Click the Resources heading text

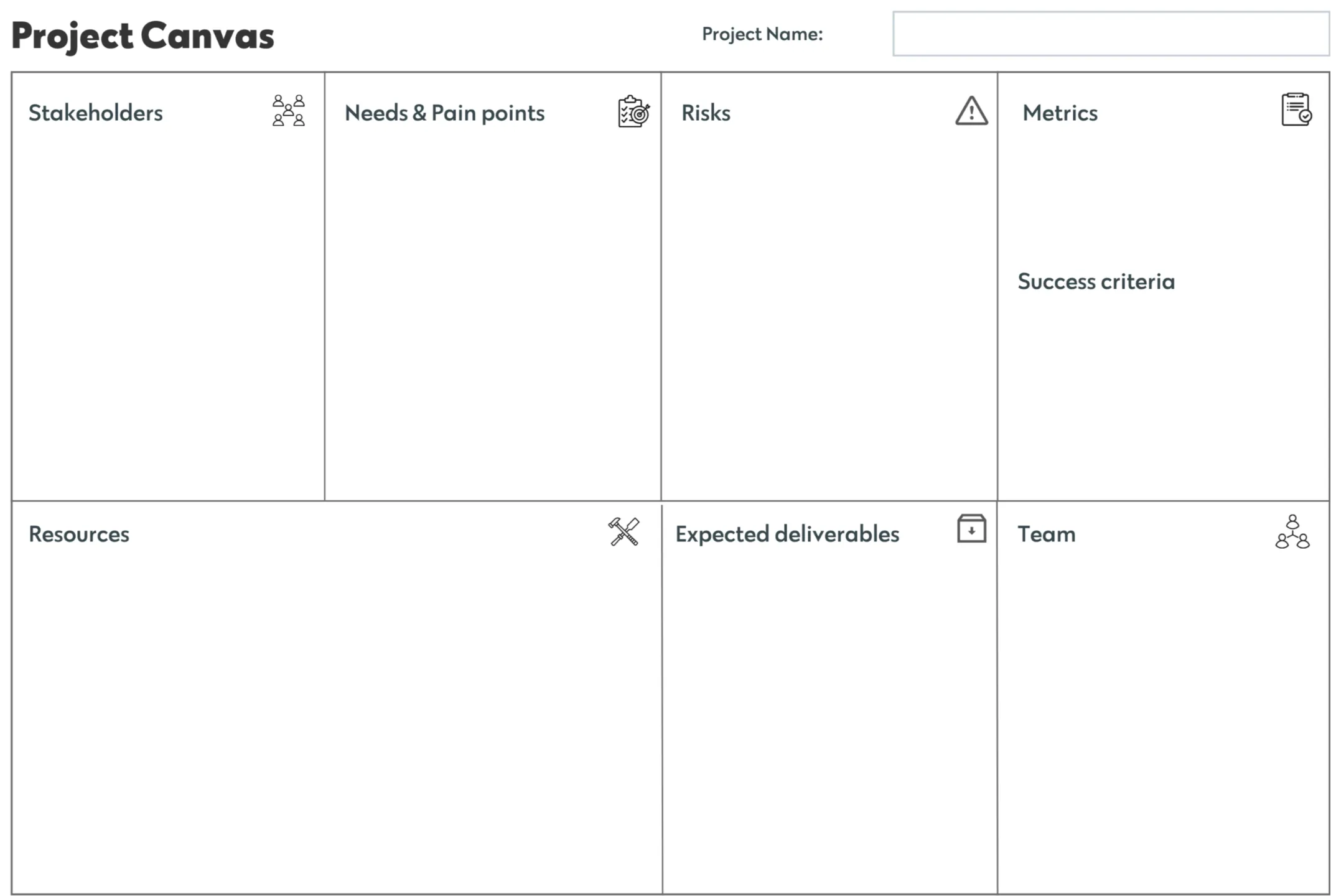coord(79,534)
